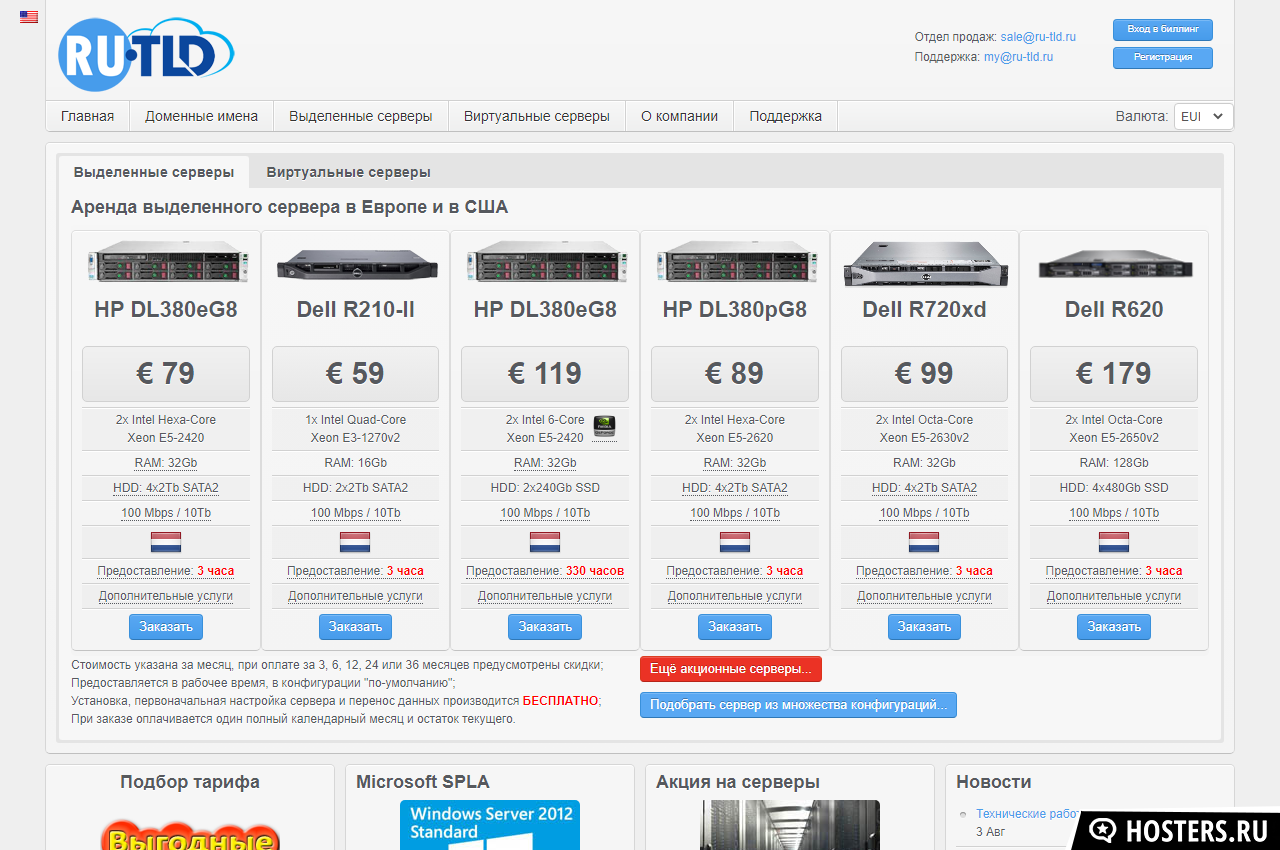Screen dimensions: 1280x850
Task: Click the Dell R720xd title
Action: point(924,310)
